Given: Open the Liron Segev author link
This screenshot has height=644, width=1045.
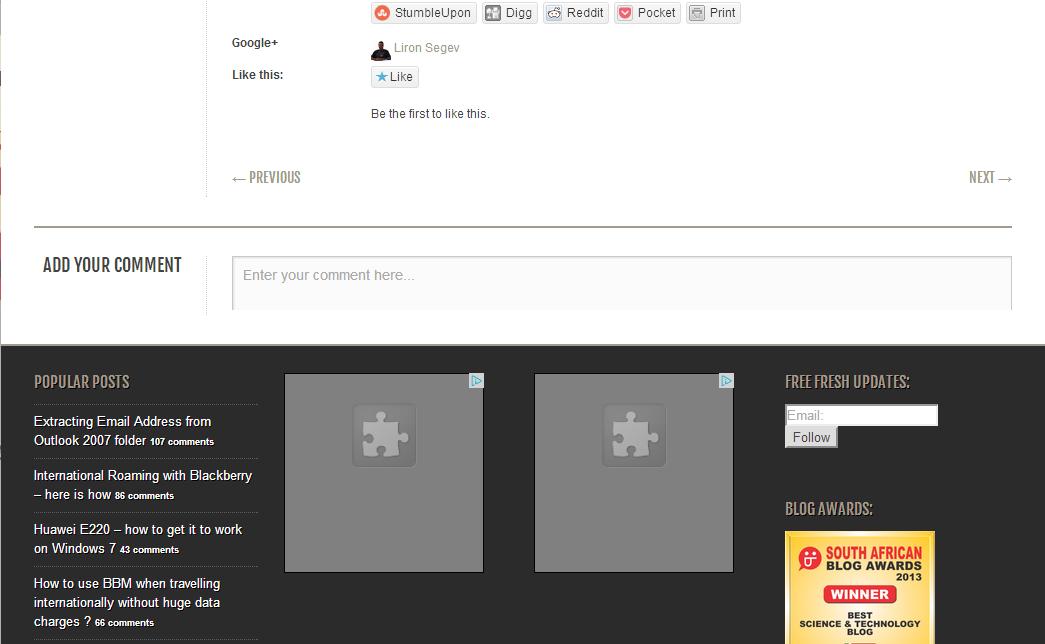Looking at the screenshot, I should click(x=427, y=48).
